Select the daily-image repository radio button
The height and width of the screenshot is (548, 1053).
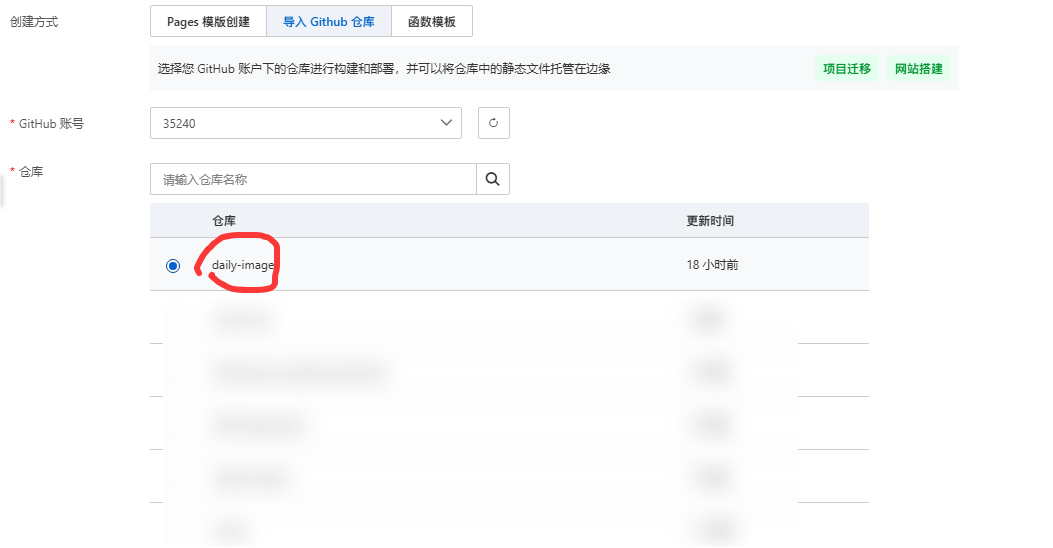point(173,266)
